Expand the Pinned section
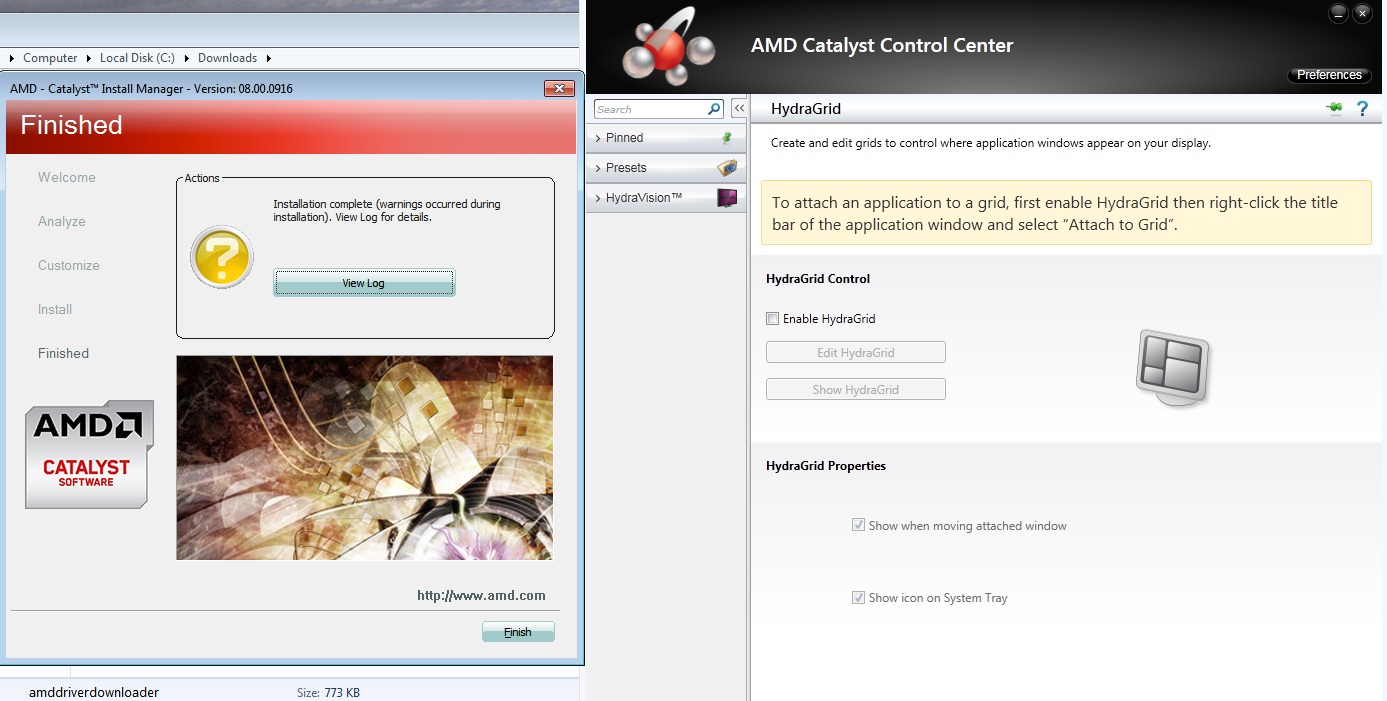 [665, 138]
